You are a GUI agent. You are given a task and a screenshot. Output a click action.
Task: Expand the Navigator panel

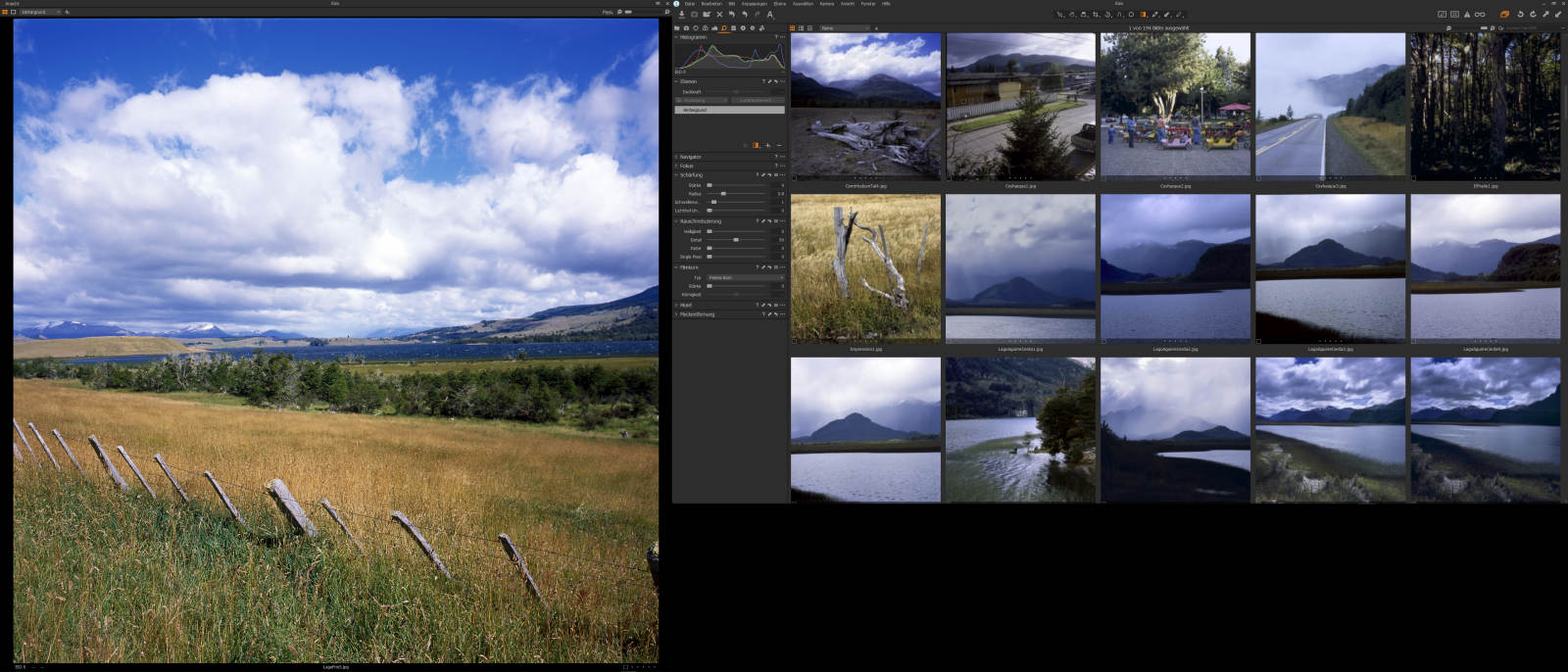click(691, 157)
